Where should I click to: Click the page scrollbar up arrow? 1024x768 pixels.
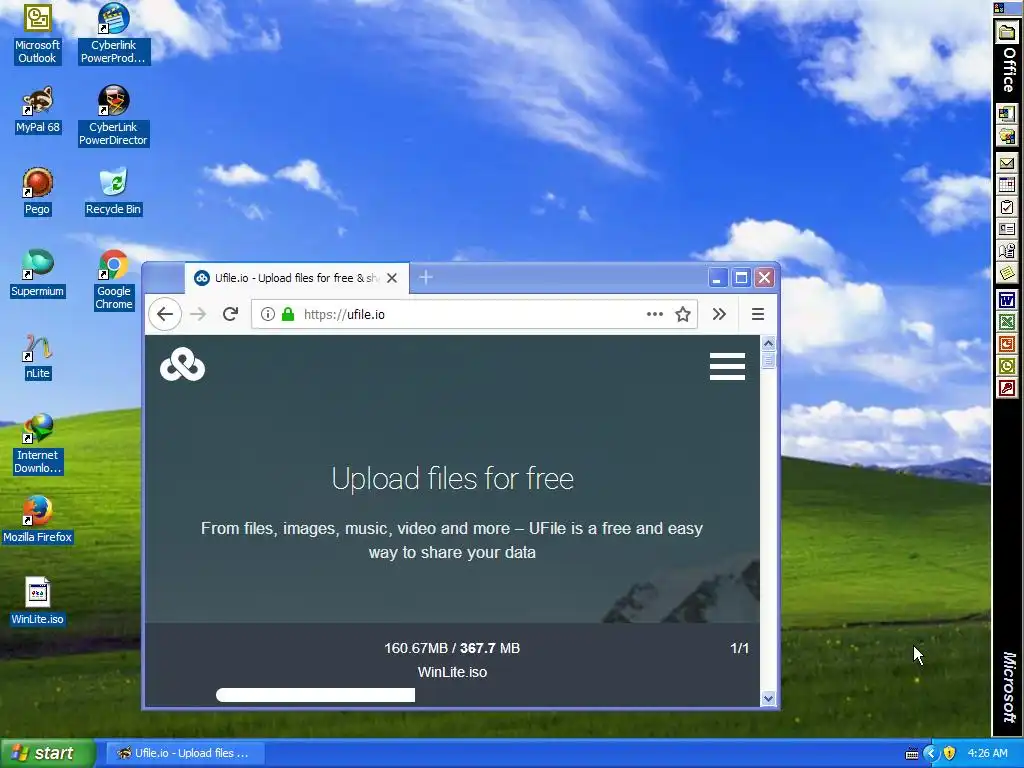[x=768, y=343]
